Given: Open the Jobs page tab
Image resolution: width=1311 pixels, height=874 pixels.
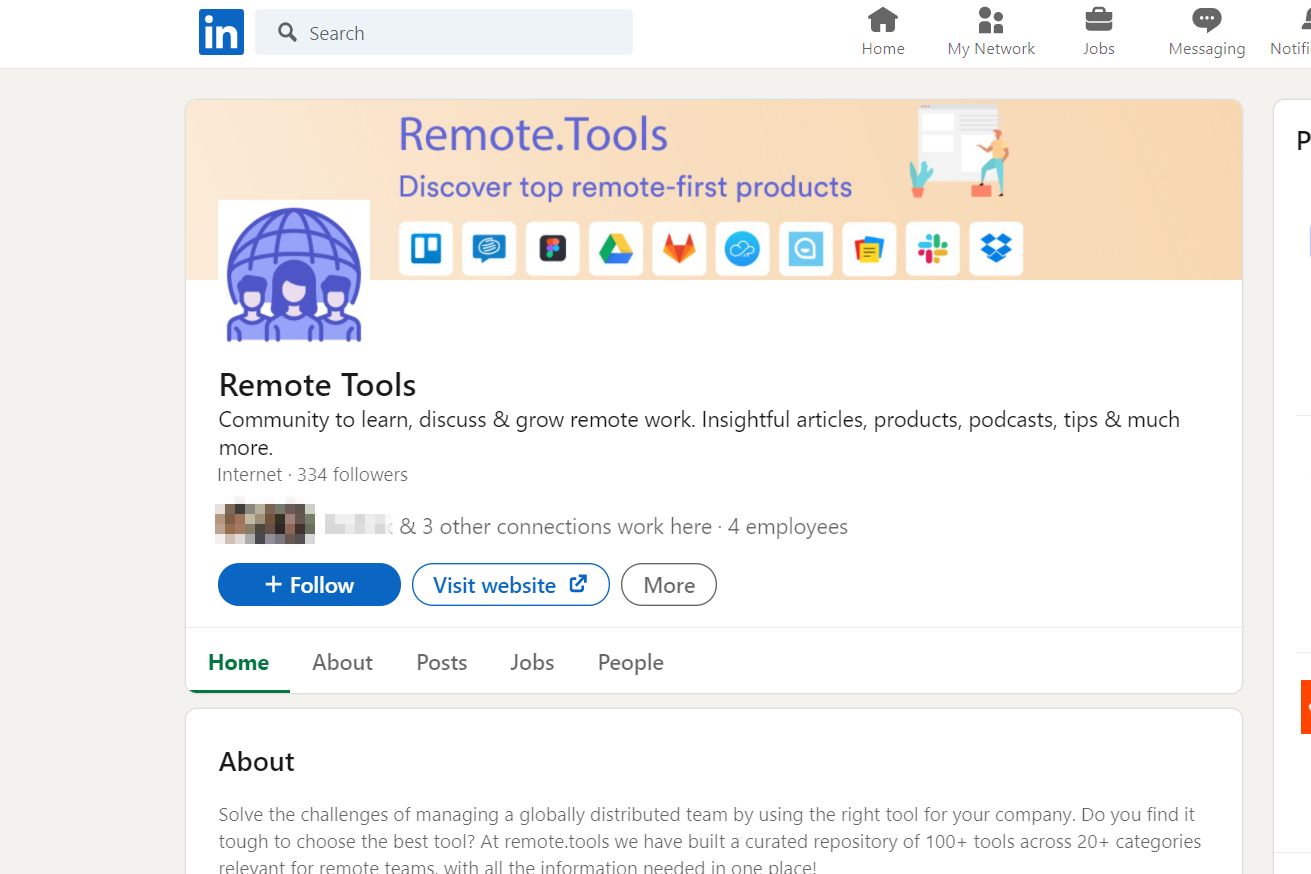Looking at the screenshot, I should pyautogui.click(x=532, y=662).
